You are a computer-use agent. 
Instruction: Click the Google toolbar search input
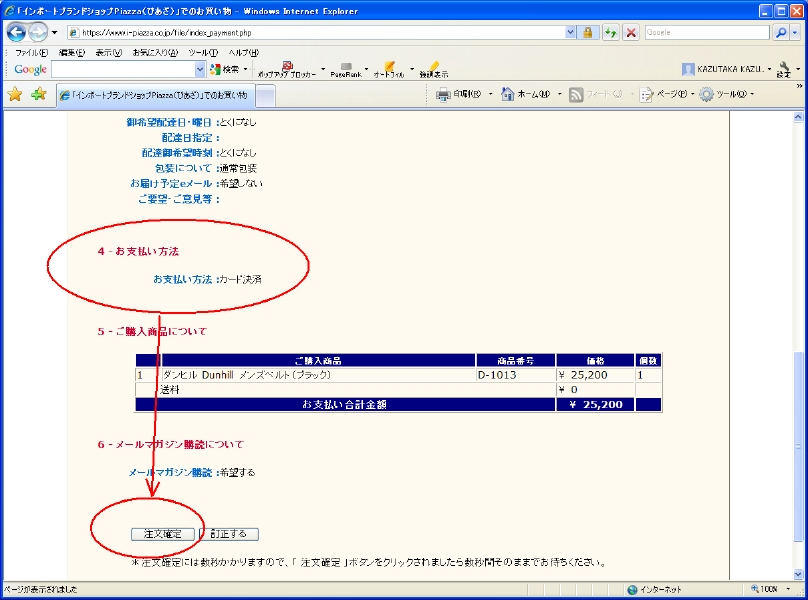point(123,69)
